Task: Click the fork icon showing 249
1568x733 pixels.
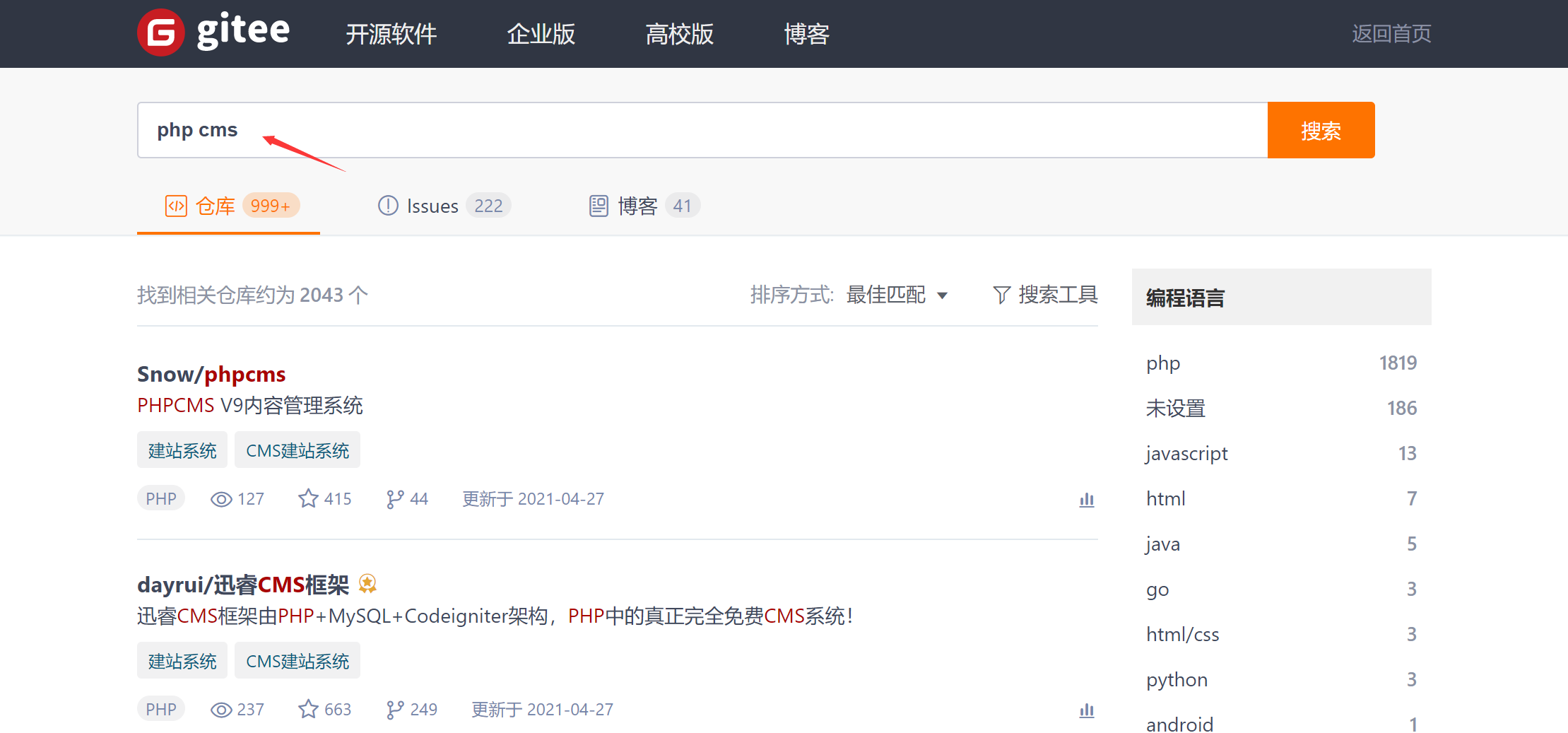Action: (x=395, y=709)
